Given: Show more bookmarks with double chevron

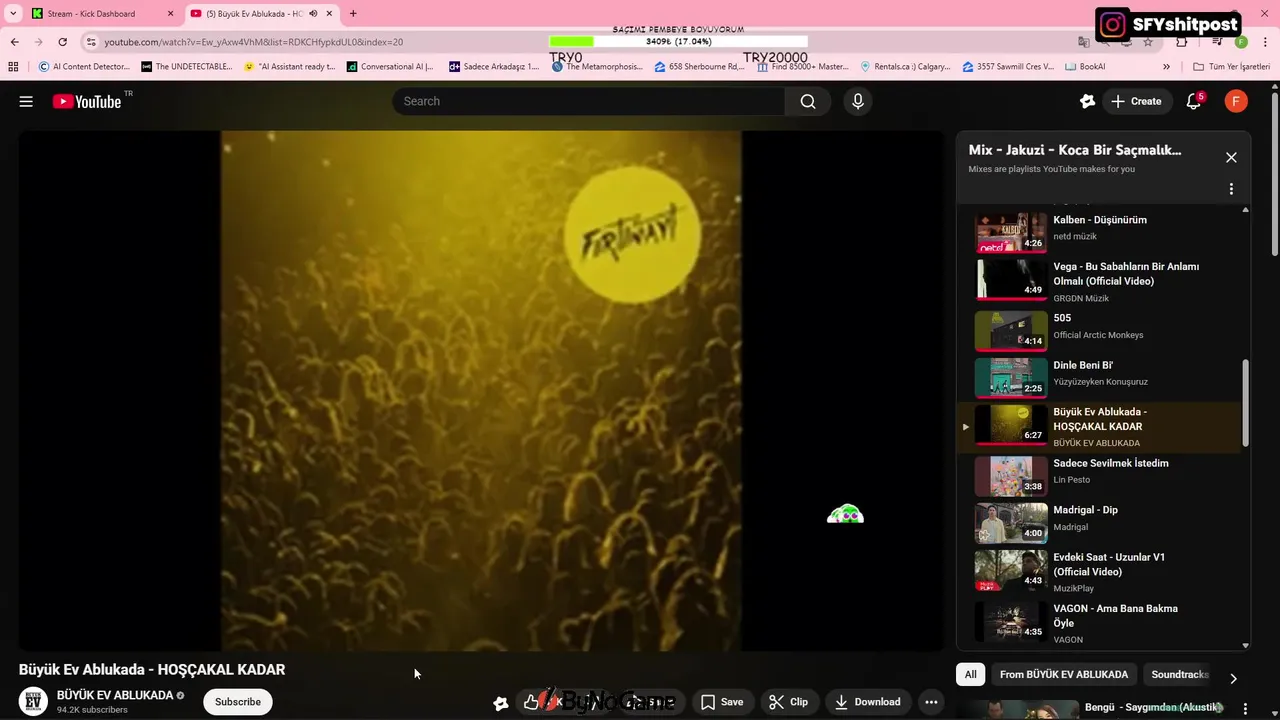Looking at the screenshot, I should point(1166,67).
